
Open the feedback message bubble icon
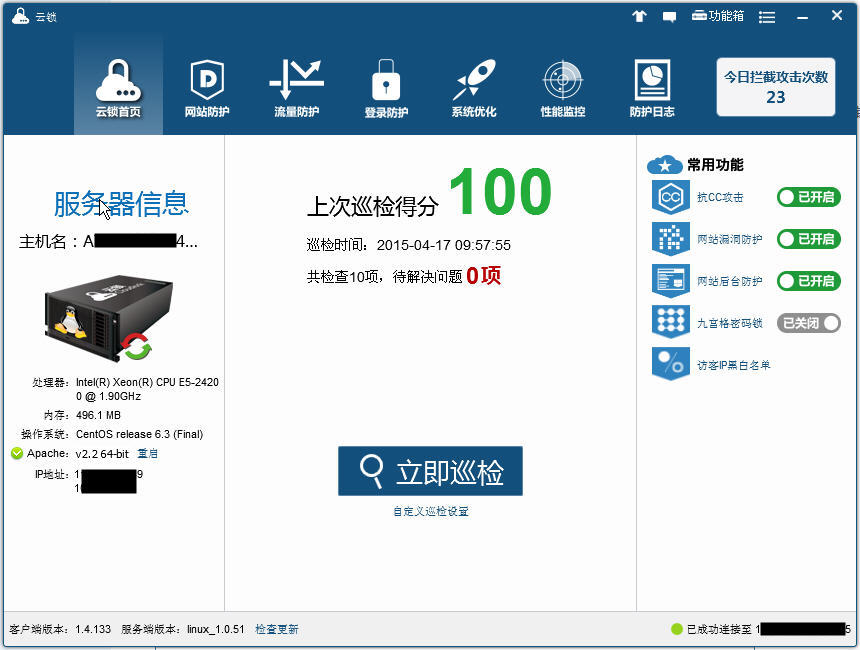click(x=670, y=16)
